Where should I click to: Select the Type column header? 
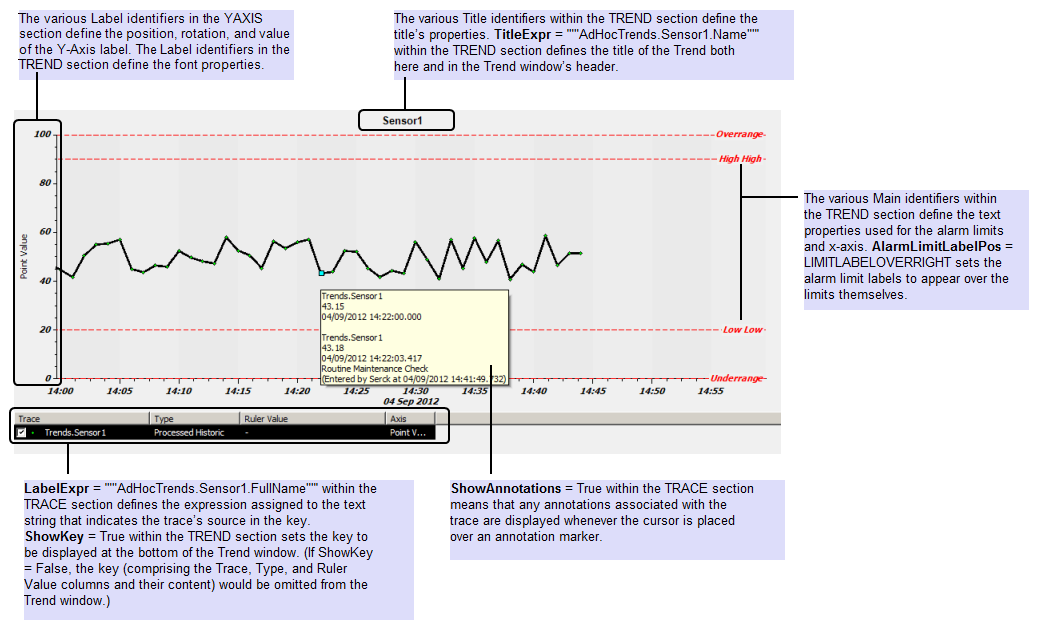tap(160, 418)
